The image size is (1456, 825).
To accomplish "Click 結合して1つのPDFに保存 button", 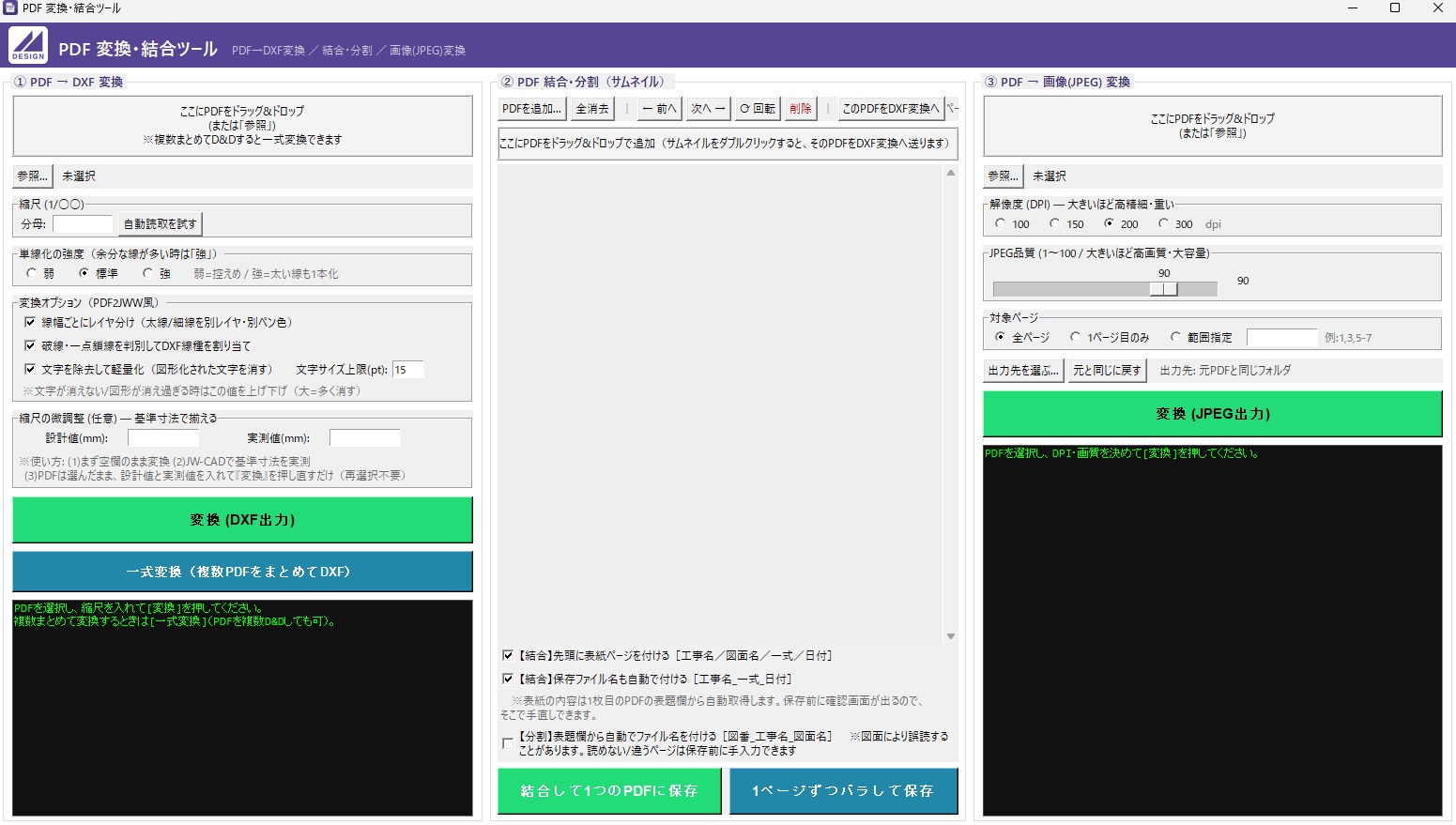I will [x=609, y=790].
